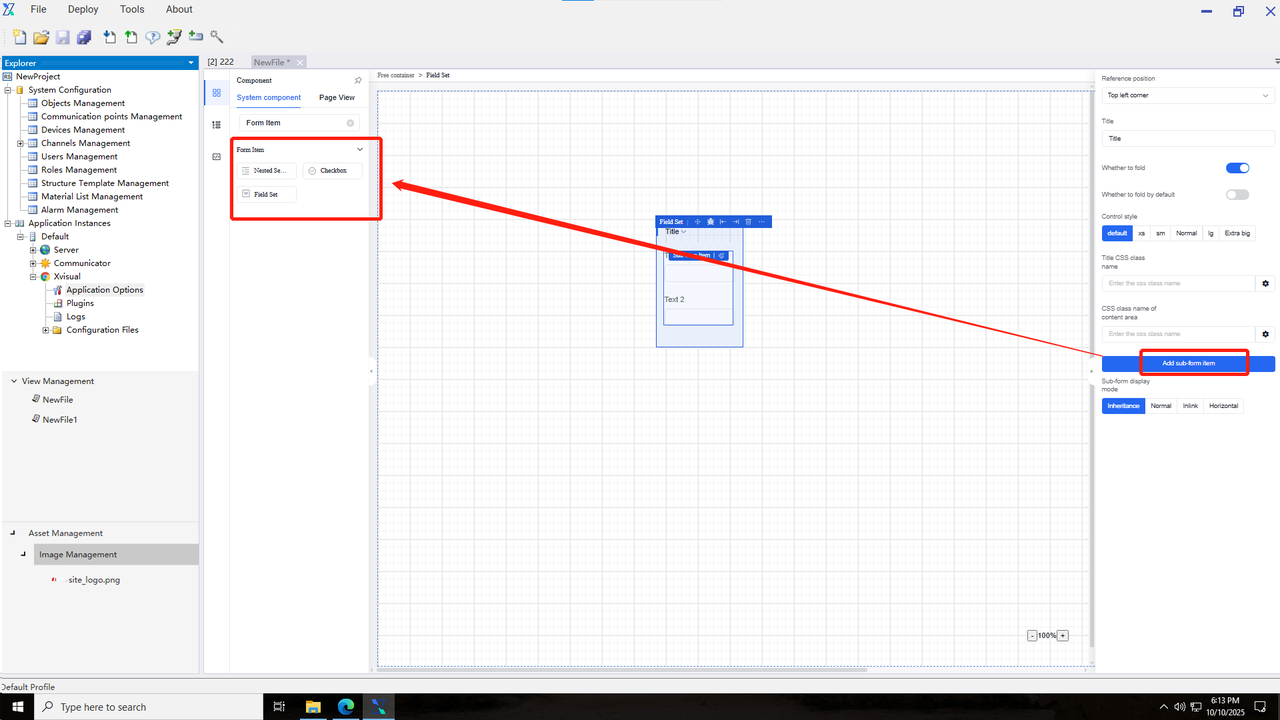
Task: Click the zoom out minus button
Action: coord(1032,635)
